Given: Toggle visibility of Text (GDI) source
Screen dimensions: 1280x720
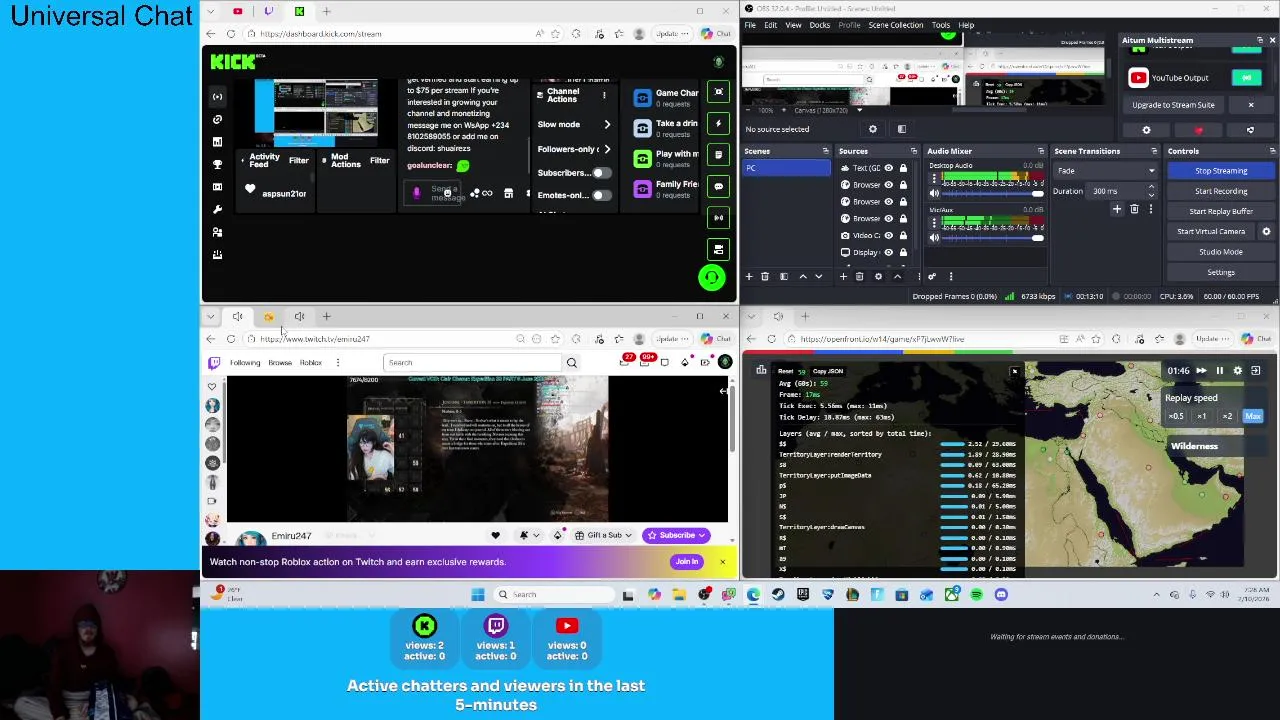Looking at the screenshot, I should point(888,168).
